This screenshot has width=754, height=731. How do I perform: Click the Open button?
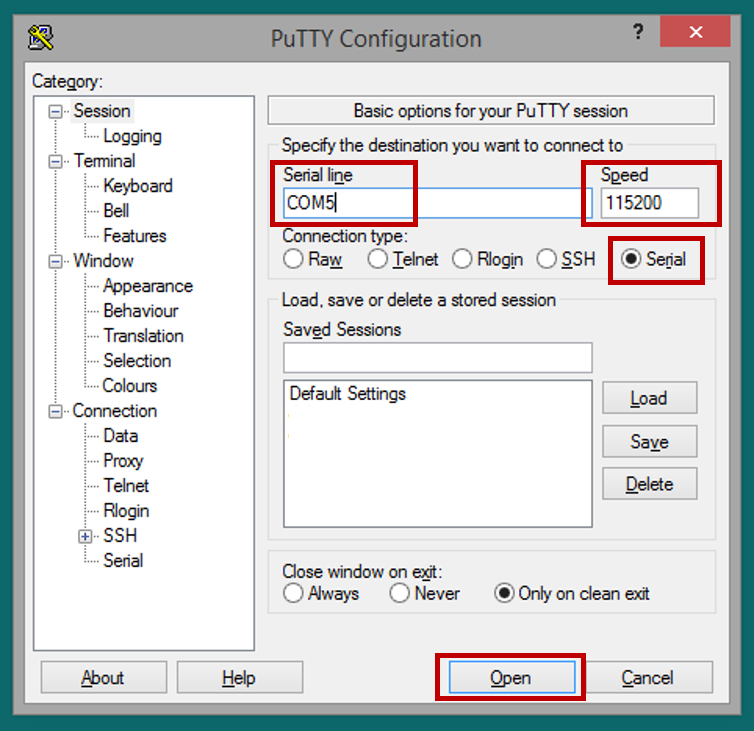512,677
